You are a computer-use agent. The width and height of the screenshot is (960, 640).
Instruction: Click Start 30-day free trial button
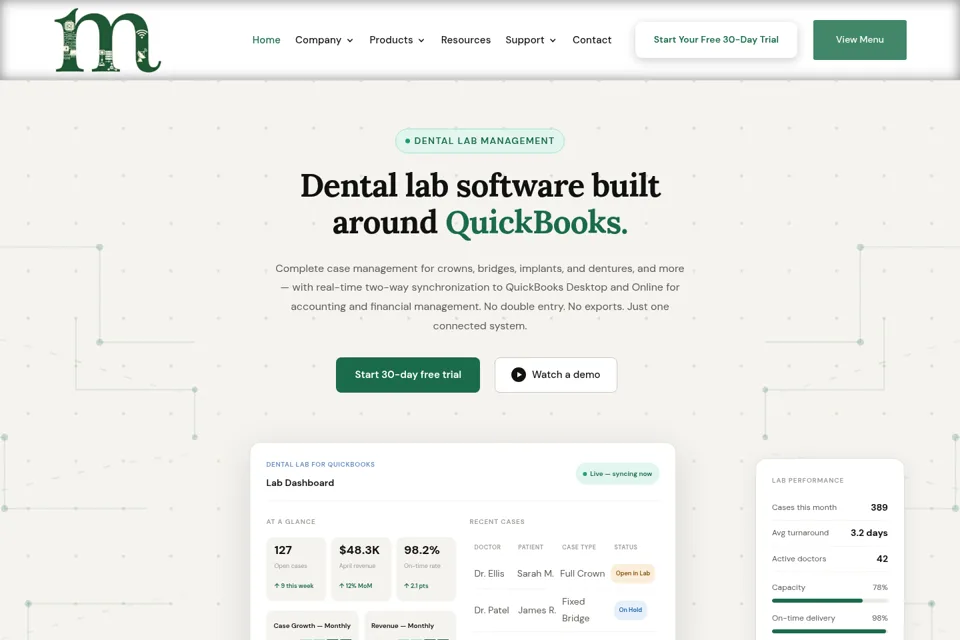(408, 375)
